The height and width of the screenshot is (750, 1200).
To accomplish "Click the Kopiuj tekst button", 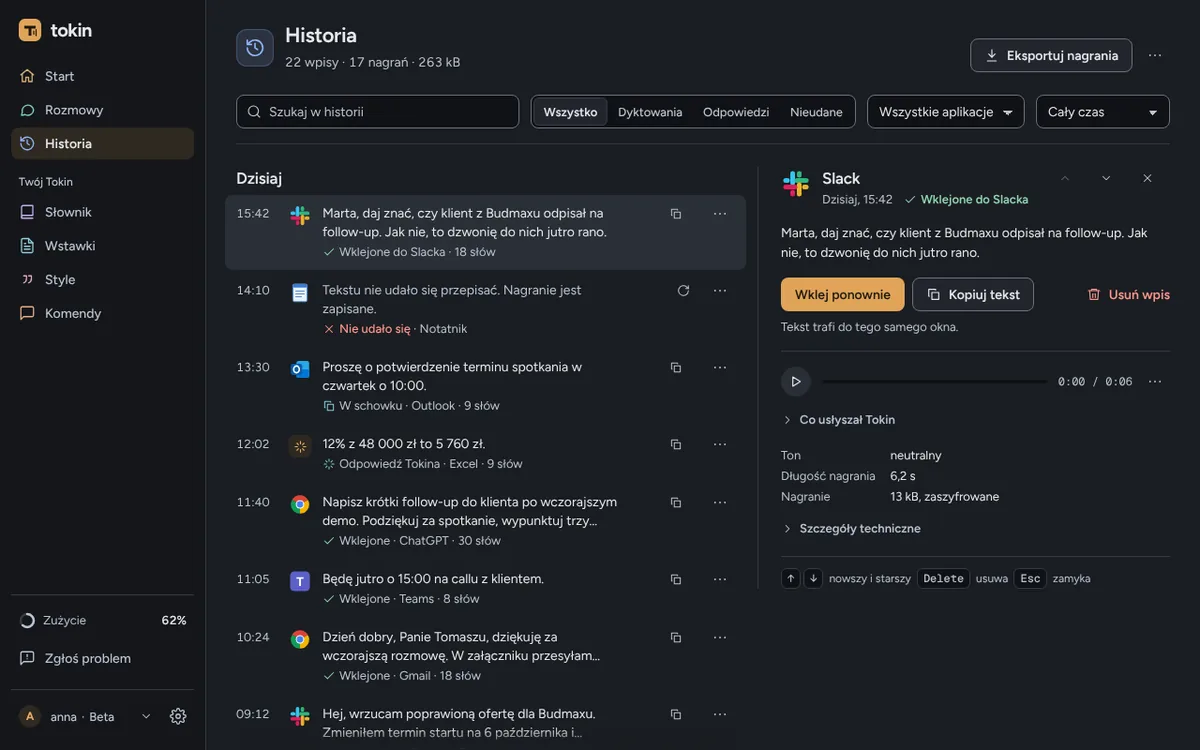I will click(x=973, y=295).
